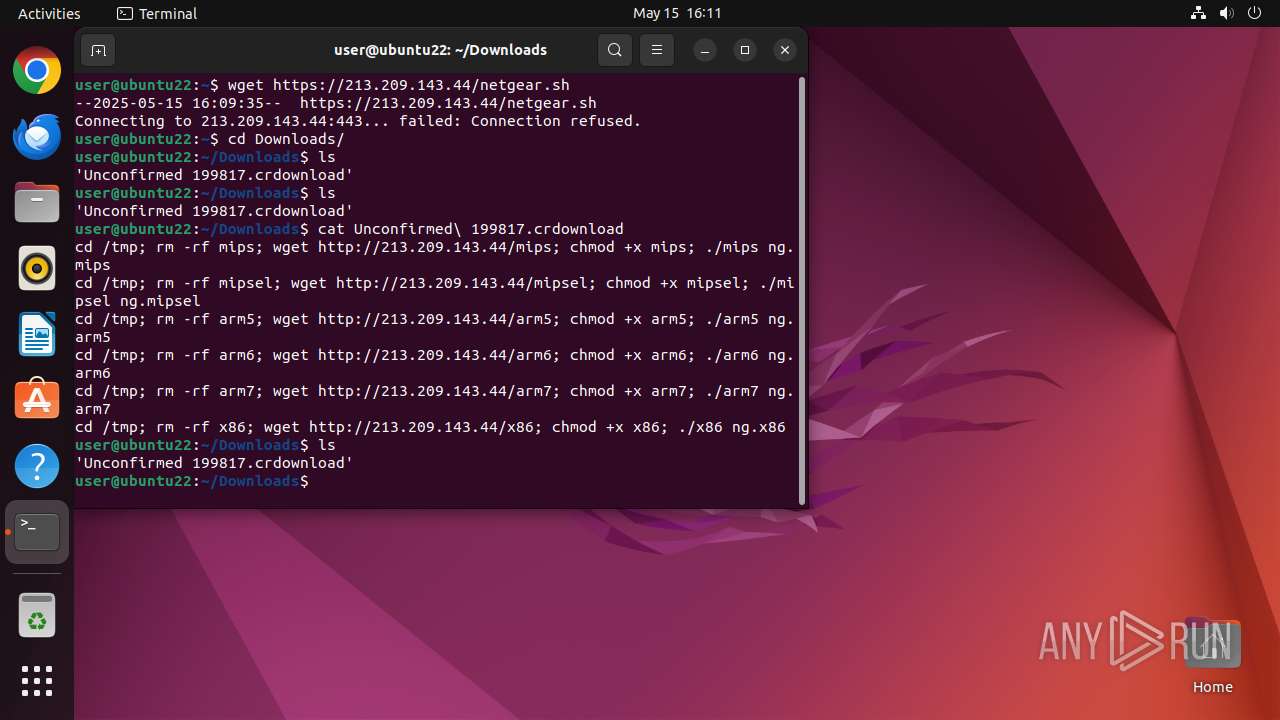Show the applications grid
Screen dimensions: 1280x720
[37, 681]
